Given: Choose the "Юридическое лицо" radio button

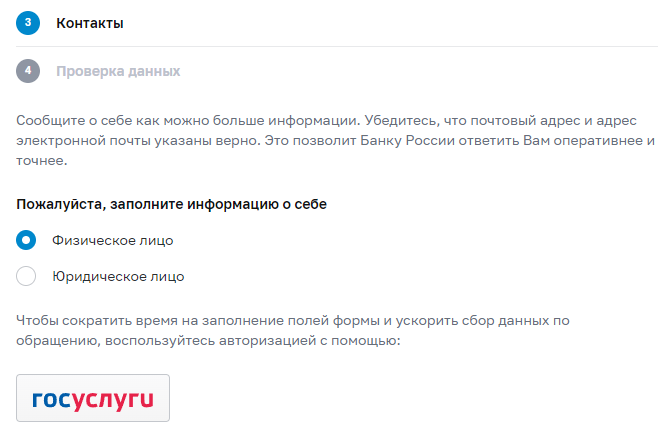Looking at the screenshot, I should click(x=27, y=276).
